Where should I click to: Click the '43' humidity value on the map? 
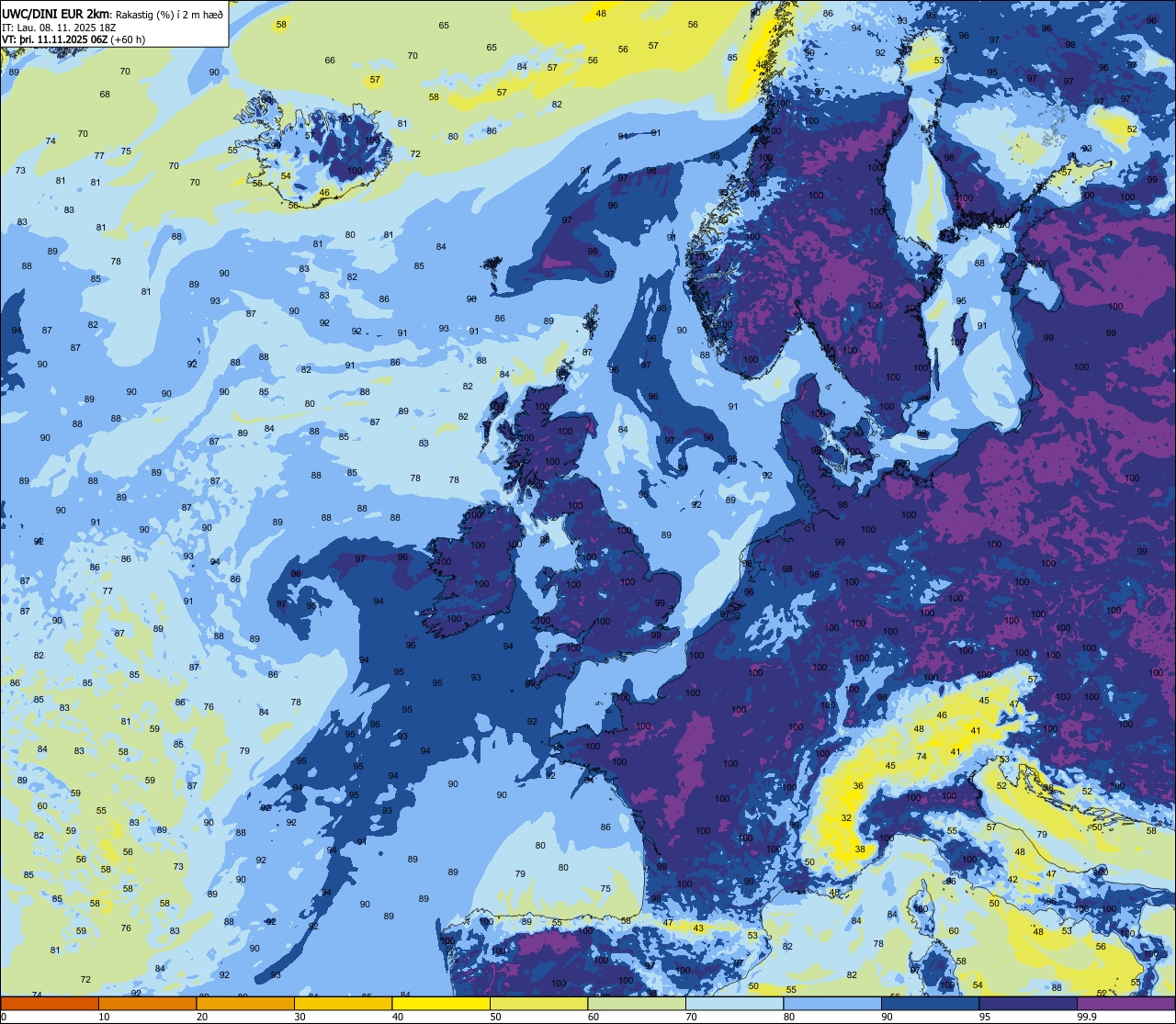pyautogui.click(x=698, y=928)
